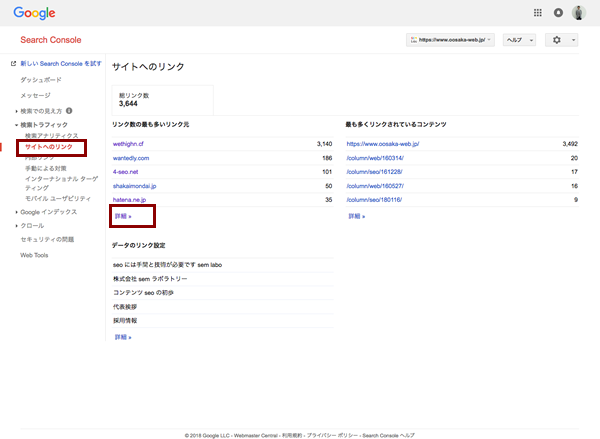Open the wanted‌ly.com link source
This screenshot has width=600, height=439.
click(x=131, y=158)
